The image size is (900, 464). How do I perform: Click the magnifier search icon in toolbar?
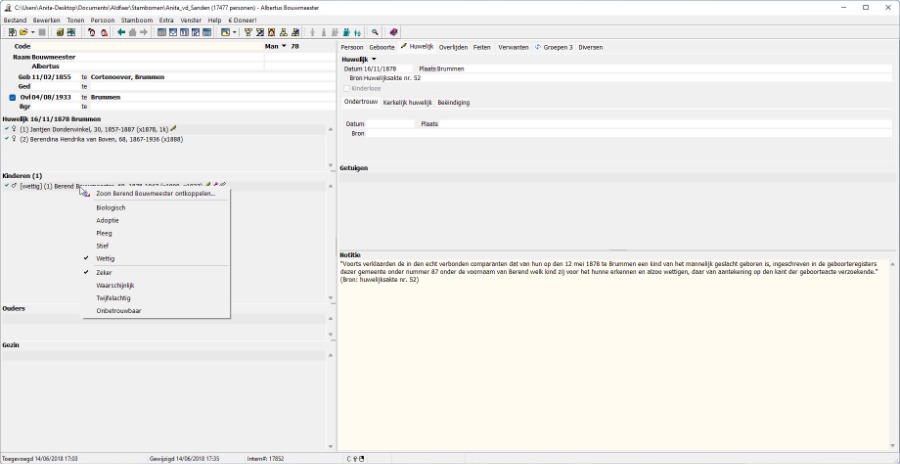click(x=375, y=32)
